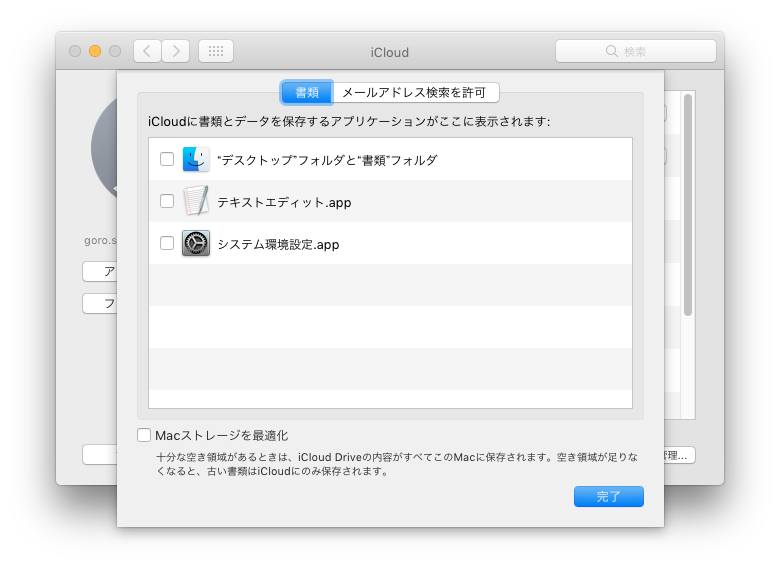Toggle the システム環境設定.app checkbox
The width and height of the screenshot is (780, 565).
[x=167, y=243]
